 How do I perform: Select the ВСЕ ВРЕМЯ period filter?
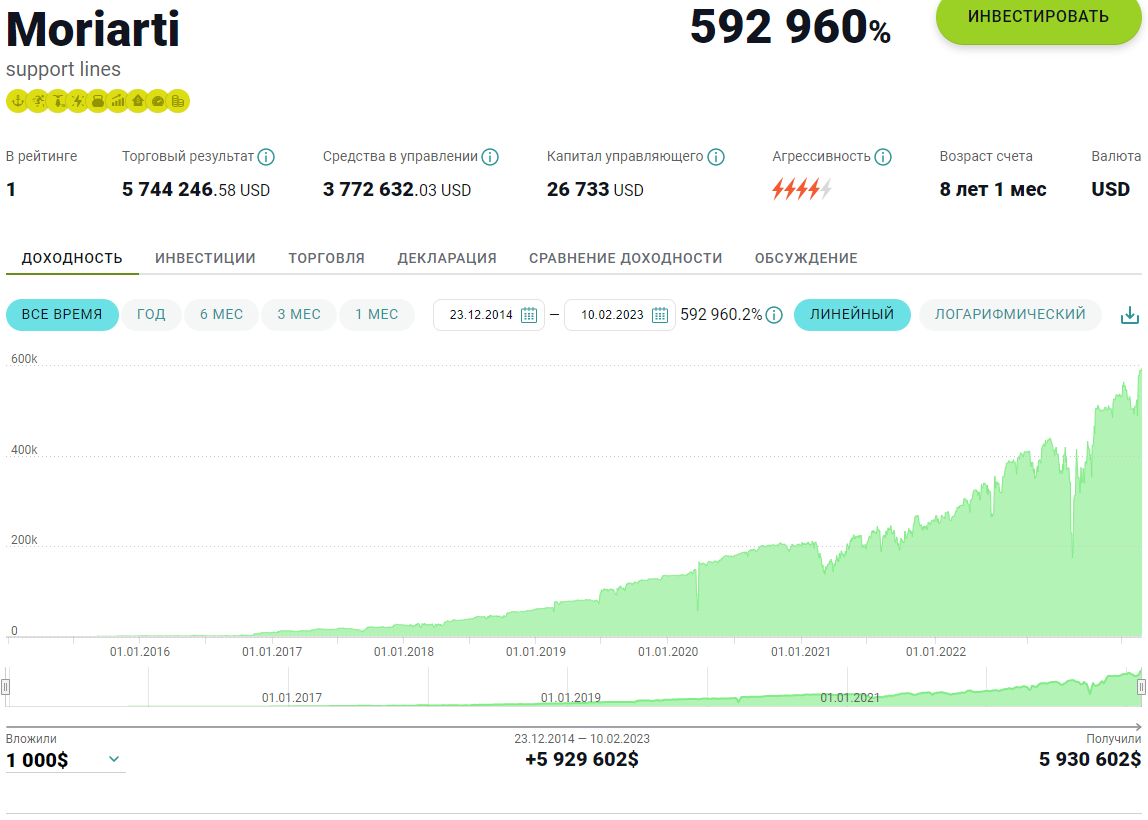(x=62, y=314)
